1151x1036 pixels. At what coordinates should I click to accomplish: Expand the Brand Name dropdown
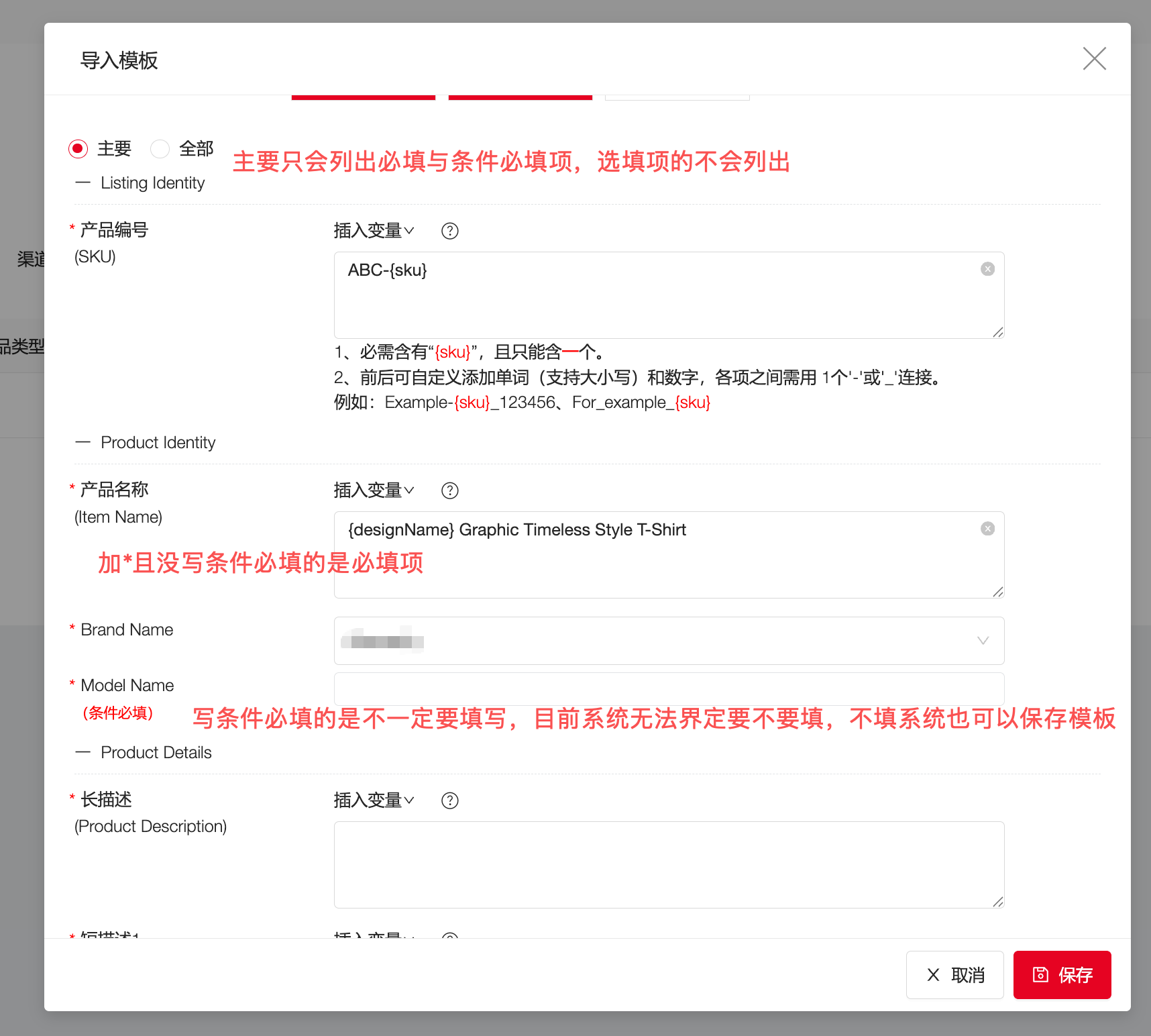669,641
